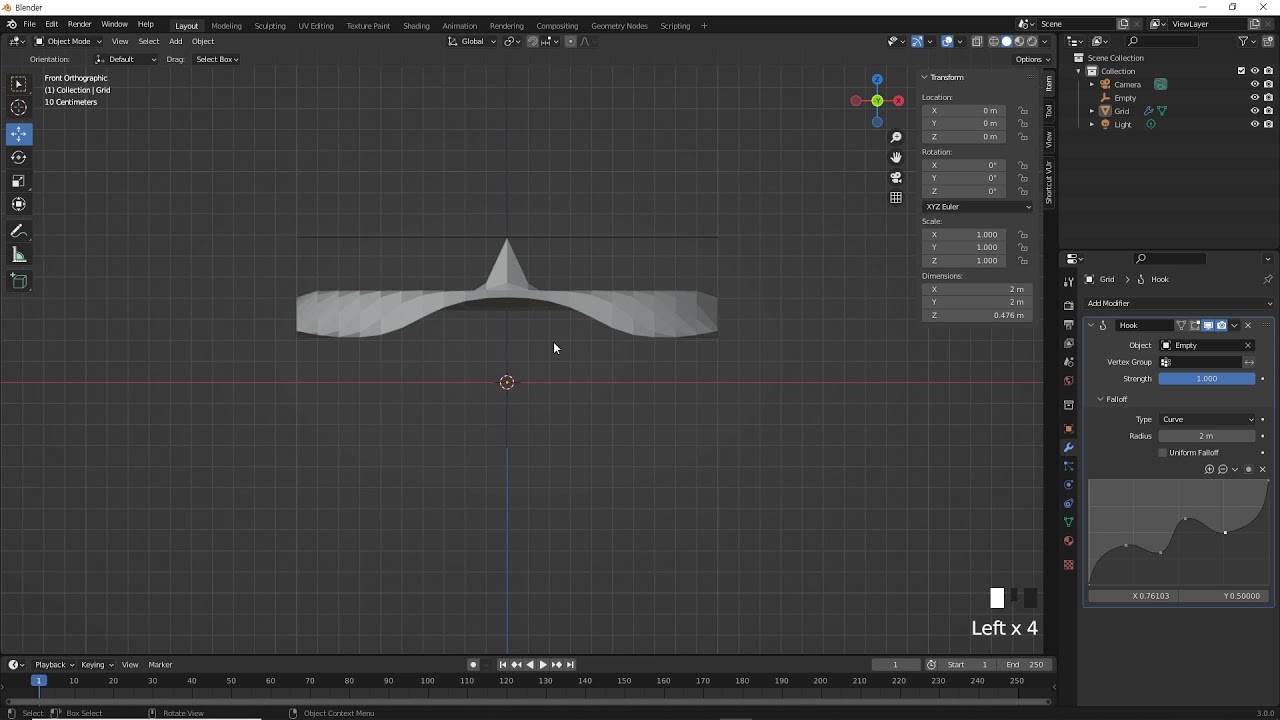Open the Render properties tab
Viewport: 1280px width, 720px height.
pyautogui.click(x=1069, y=305)
